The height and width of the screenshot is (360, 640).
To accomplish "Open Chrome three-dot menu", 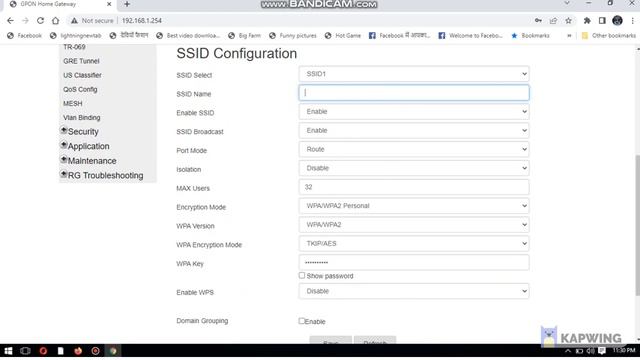I will [x=632, y=20].
